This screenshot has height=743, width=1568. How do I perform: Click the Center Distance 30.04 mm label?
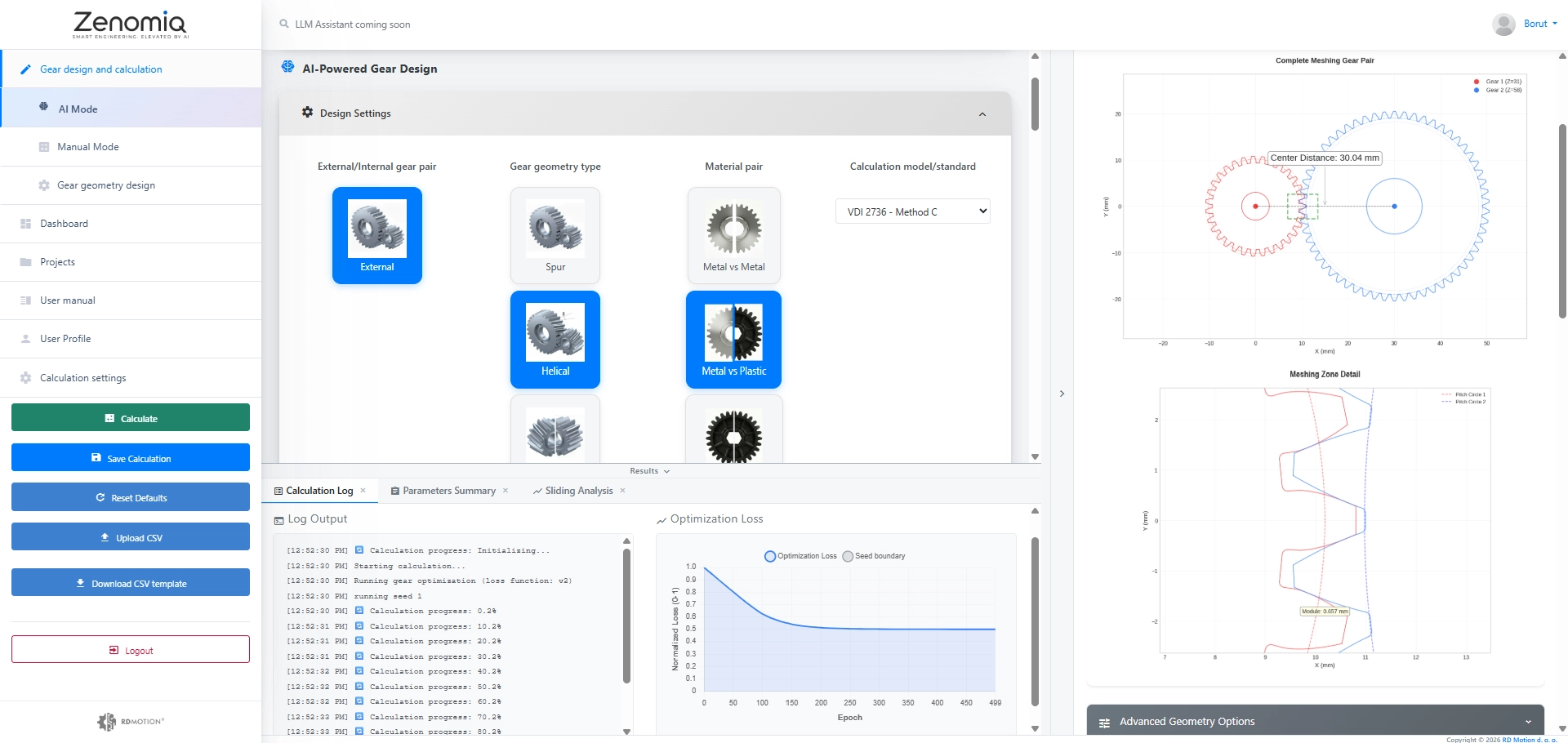coord(1325,158)
